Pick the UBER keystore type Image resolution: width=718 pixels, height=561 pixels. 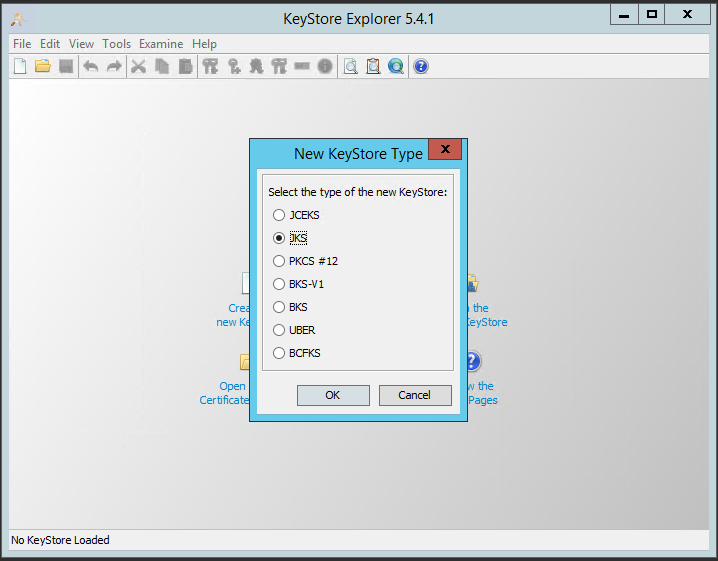click(x=279, y=330)
